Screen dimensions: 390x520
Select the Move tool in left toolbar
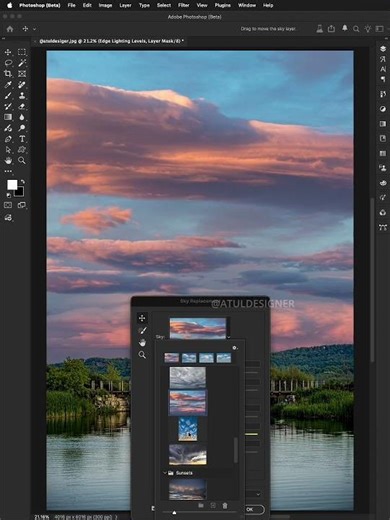[x=8, y=52]
